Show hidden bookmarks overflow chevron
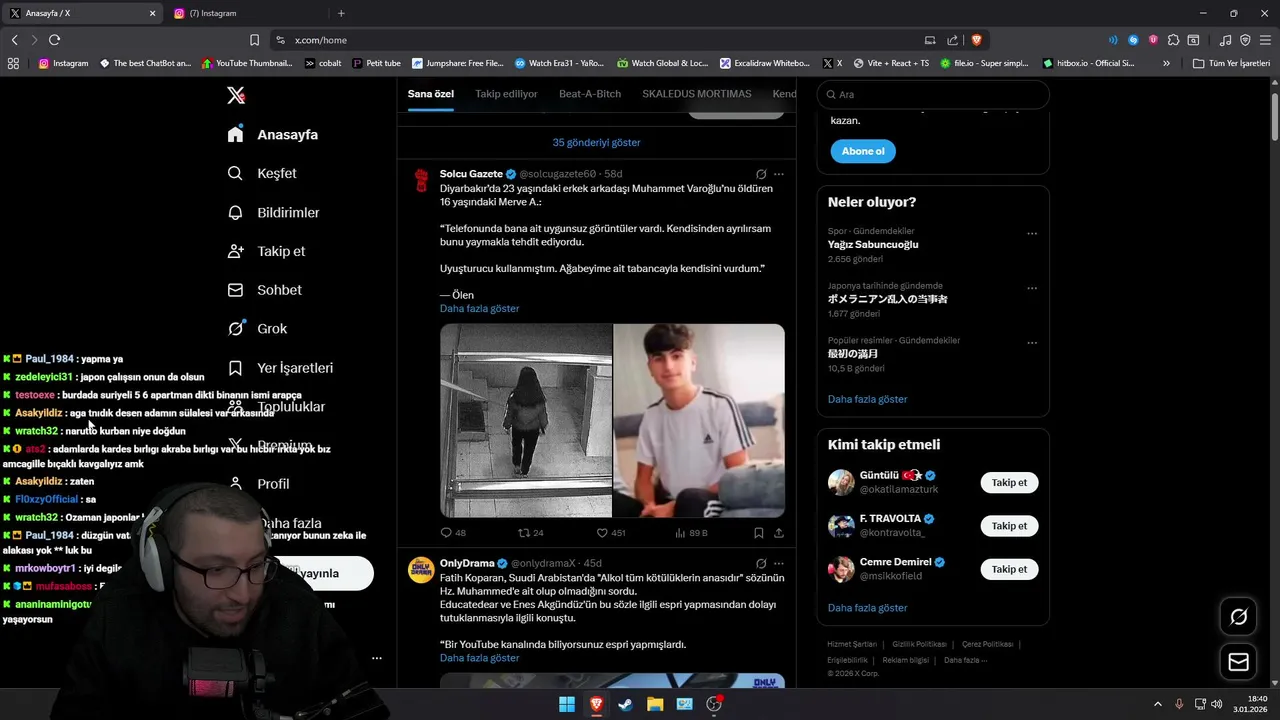Viewport: 1280px width, 720px height. click(x=1166, y=63)
